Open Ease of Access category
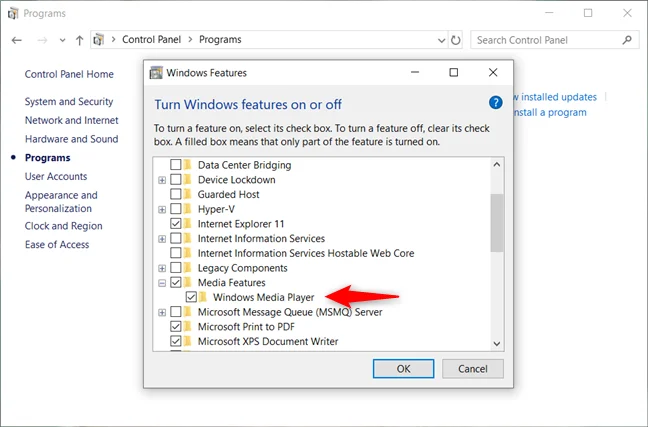 tap(57, 244)
